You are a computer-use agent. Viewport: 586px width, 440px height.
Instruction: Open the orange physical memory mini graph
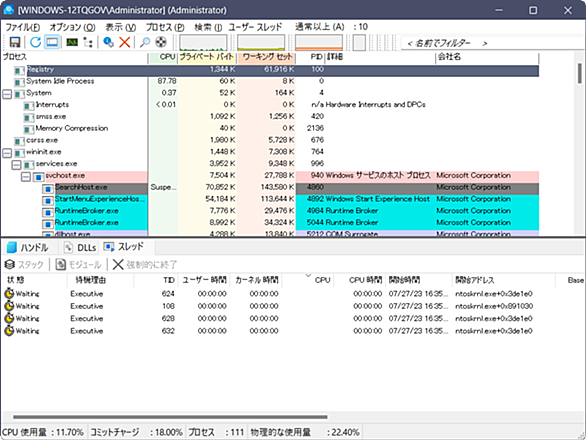click(x=319, y=43)
